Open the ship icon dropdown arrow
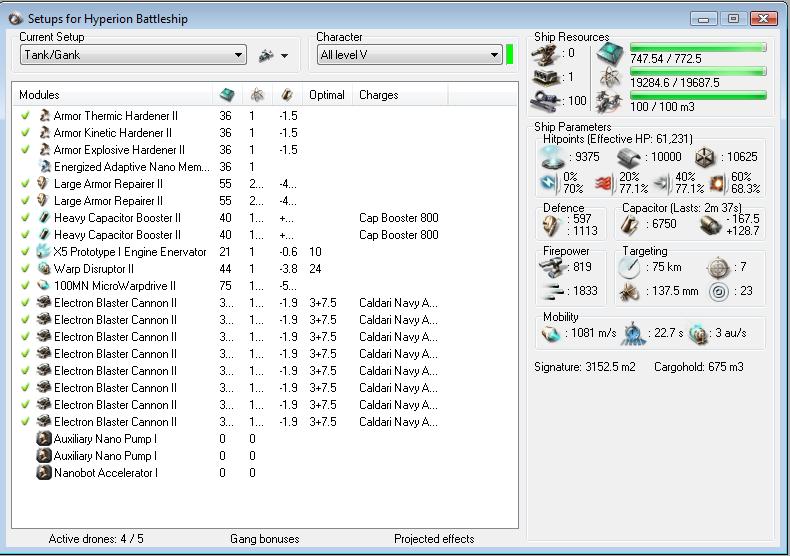The height and width of the screenshot is (556, 790). click(x=285, y=55)
